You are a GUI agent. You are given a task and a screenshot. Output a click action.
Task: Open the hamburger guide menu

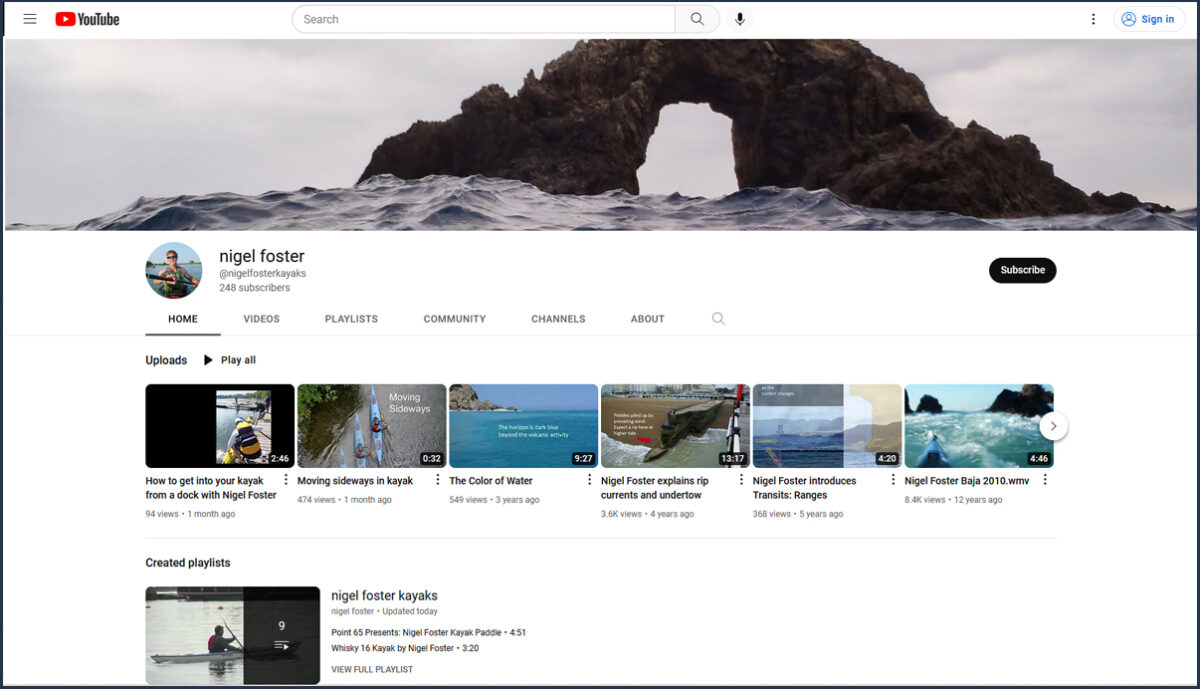coord(30,19)
